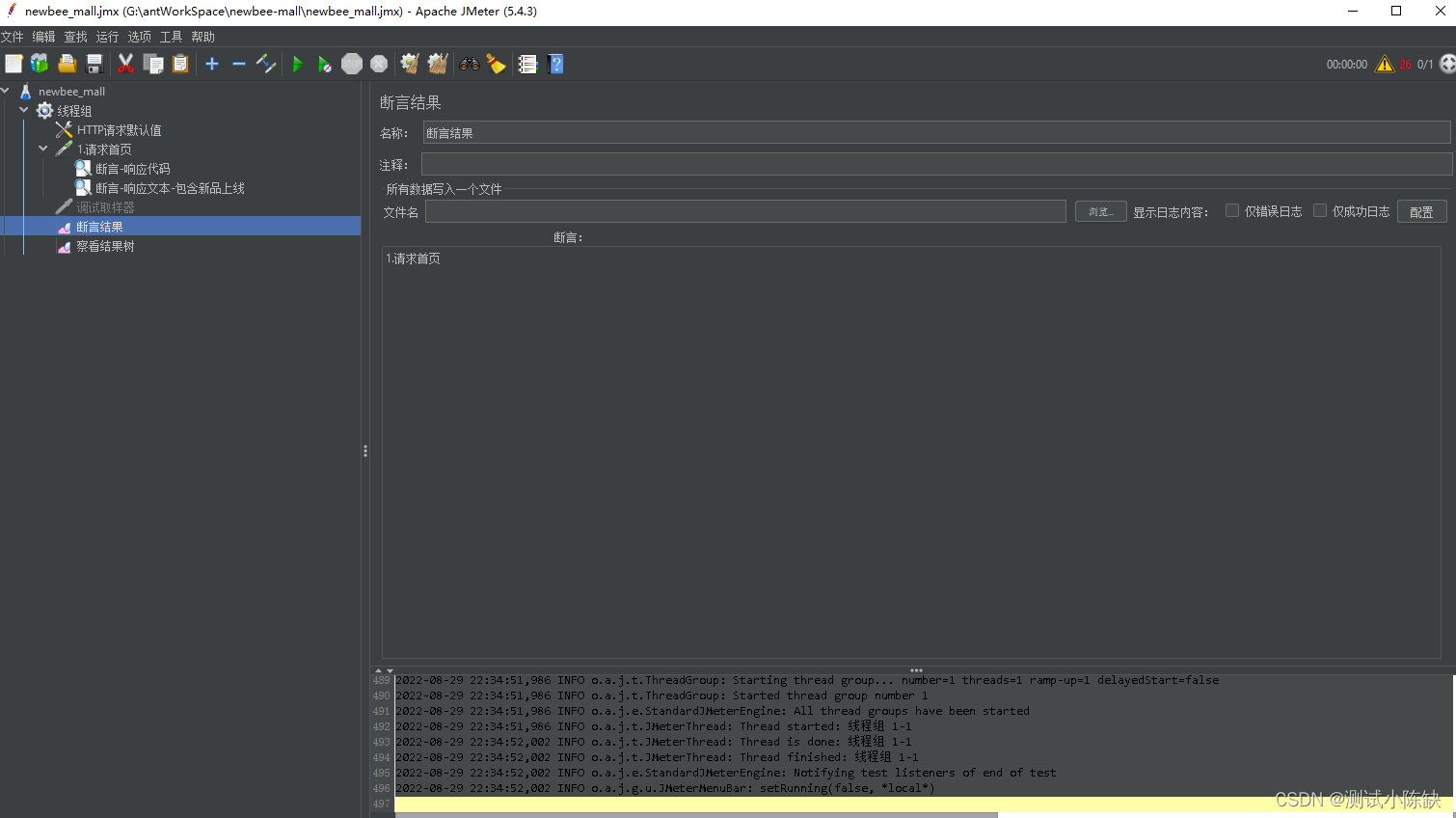Open the help icon

click(555, 64)
